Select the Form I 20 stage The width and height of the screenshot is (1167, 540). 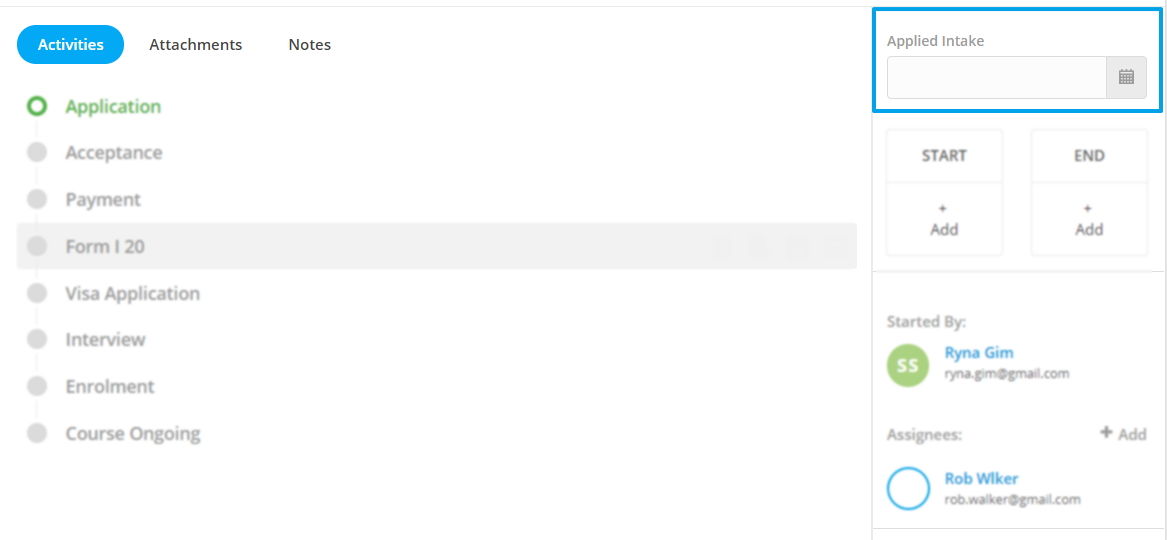tap(436, 246)
